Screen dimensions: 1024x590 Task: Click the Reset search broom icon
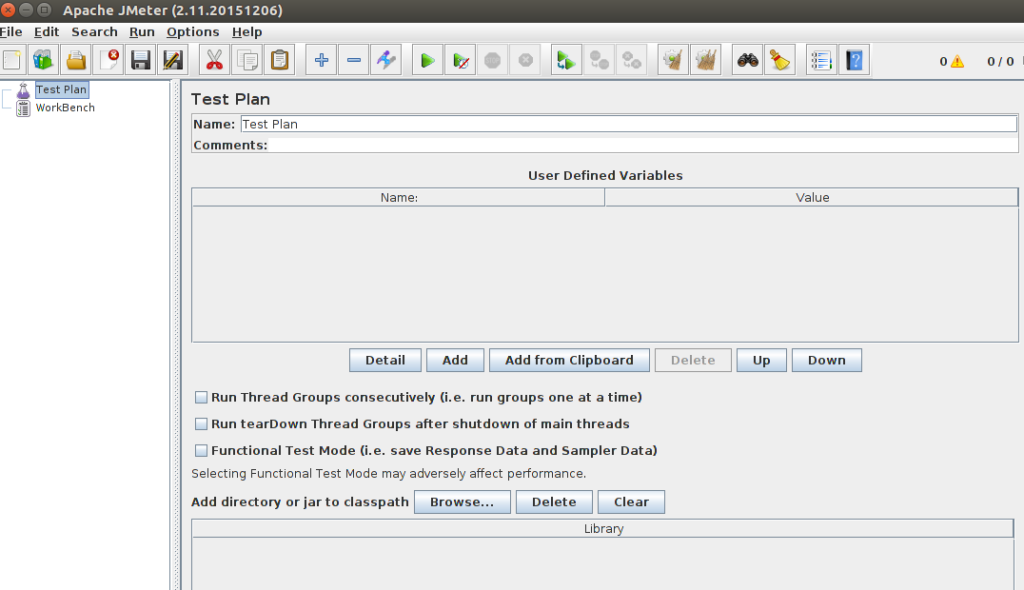pyautogui.click(x=780, y=60)
